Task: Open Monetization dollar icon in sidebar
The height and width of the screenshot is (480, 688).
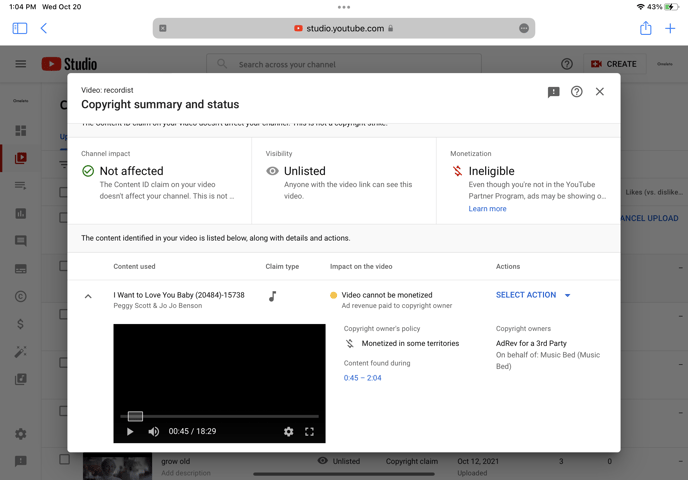Action: coord(20,324)
